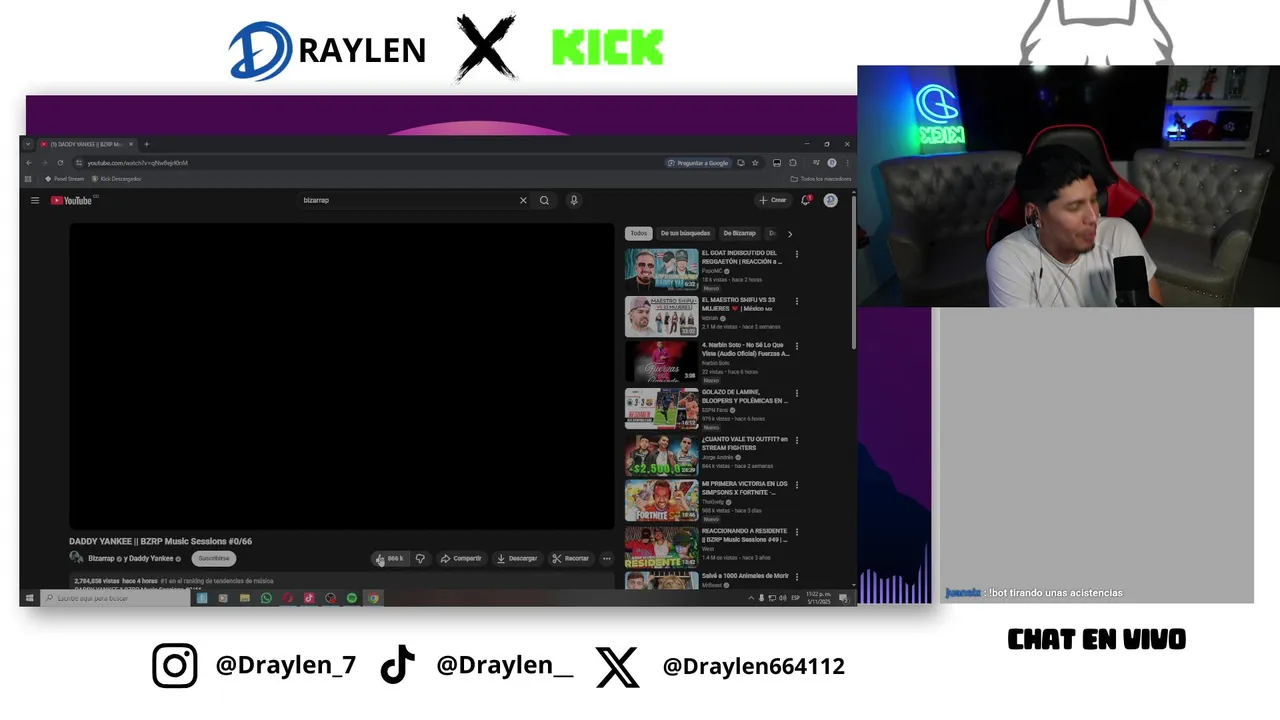Open the Windows Start button
Viewport: 1280px width, 720px height.
(x=29, y=598)
